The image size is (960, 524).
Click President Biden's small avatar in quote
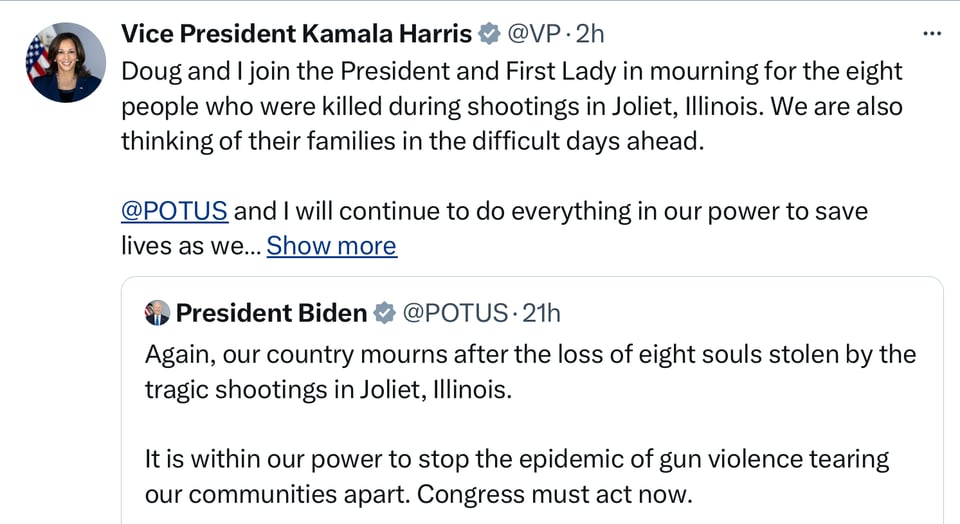(157, 313)
